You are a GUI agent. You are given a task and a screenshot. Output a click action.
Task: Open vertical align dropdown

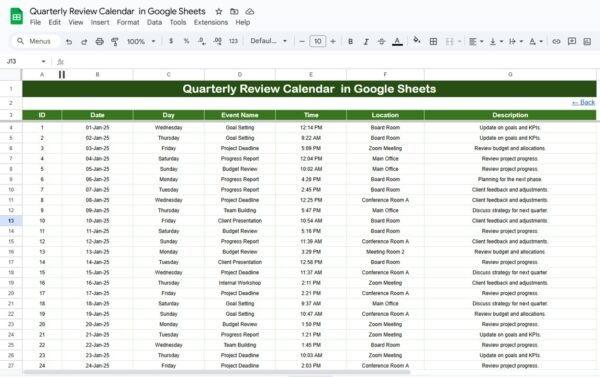pos(496,41)
